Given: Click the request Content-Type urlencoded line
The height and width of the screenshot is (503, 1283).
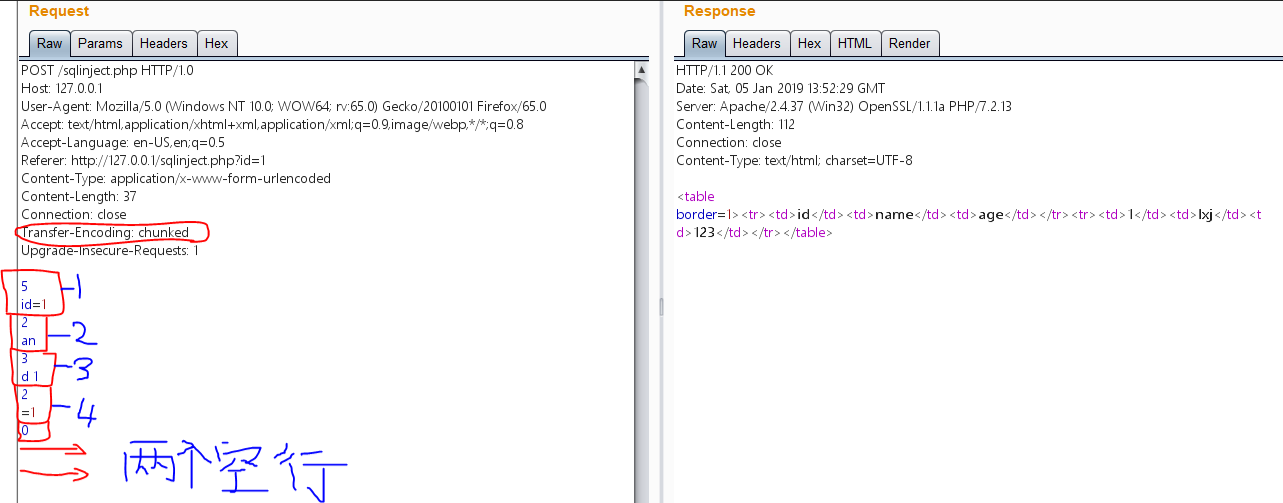Looking at the screenshot, I should pyautogui.click(x=176, y=178).
